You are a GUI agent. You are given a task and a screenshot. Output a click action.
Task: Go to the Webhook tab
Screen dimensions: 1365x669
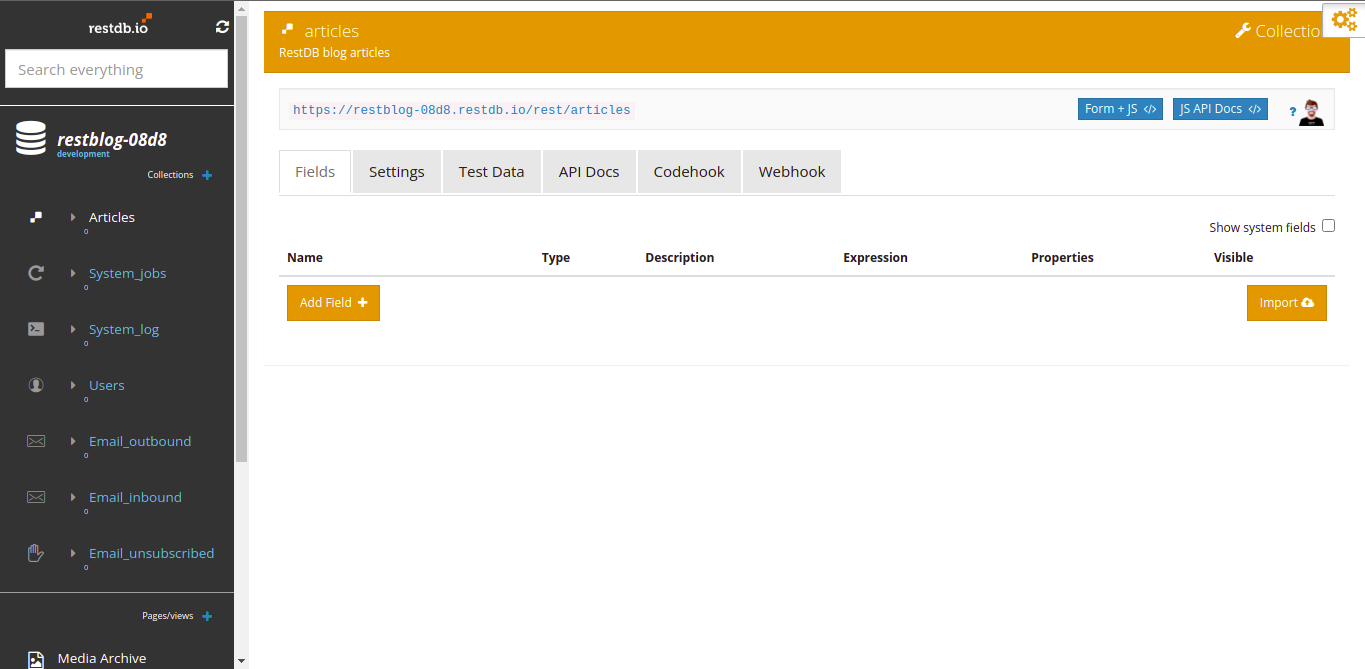pos(792,171)
